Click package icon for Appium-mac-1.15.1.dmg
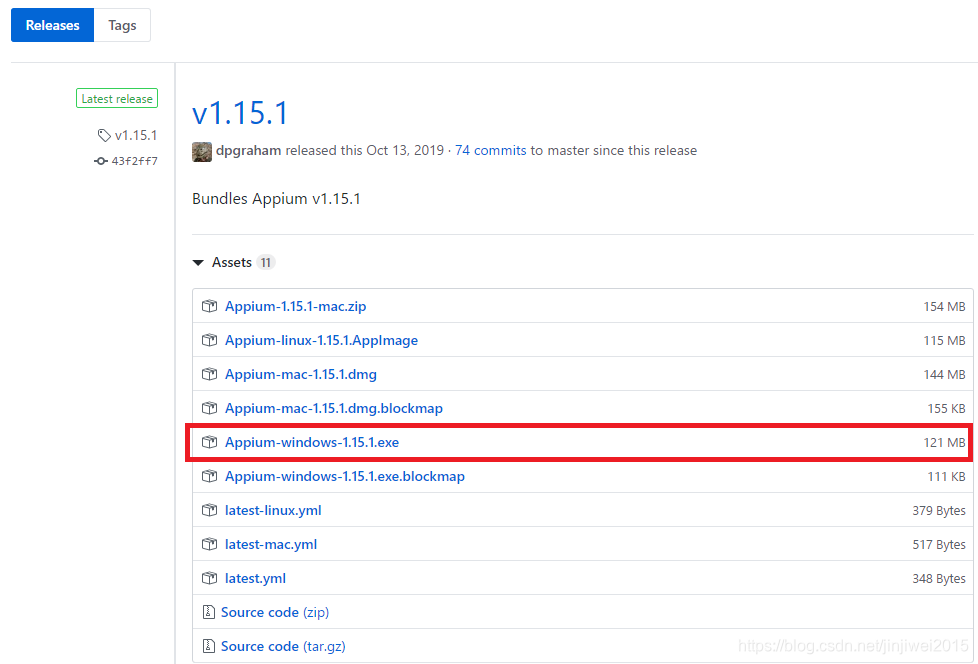The image size is (978, 664). click(210, 374)
